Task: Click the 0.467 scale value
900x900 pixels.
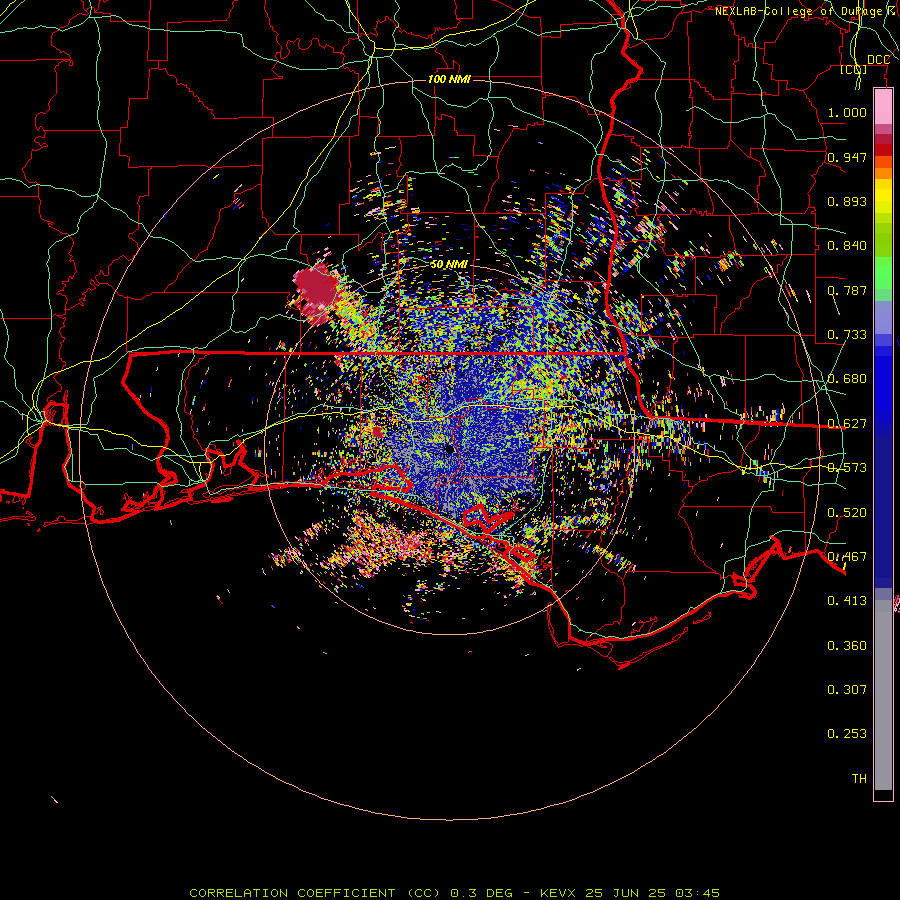Action: pos(847,557)
